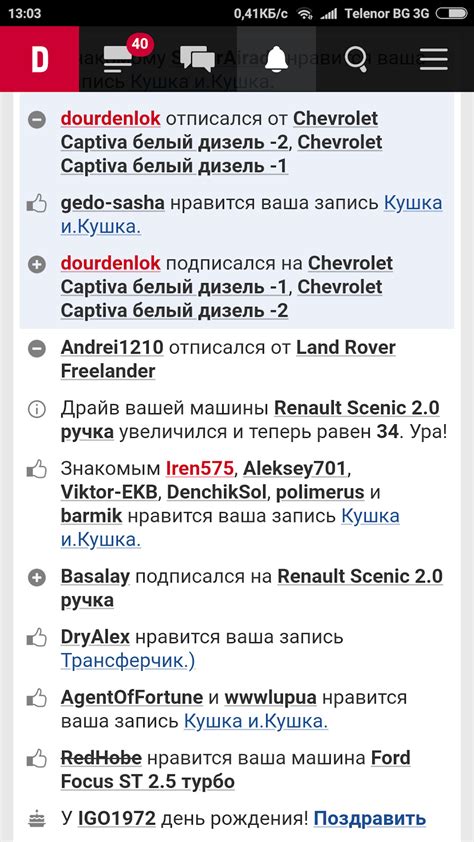Open the hamburger menu icon
The image size is (474, 842).
[x=434, y=59]
